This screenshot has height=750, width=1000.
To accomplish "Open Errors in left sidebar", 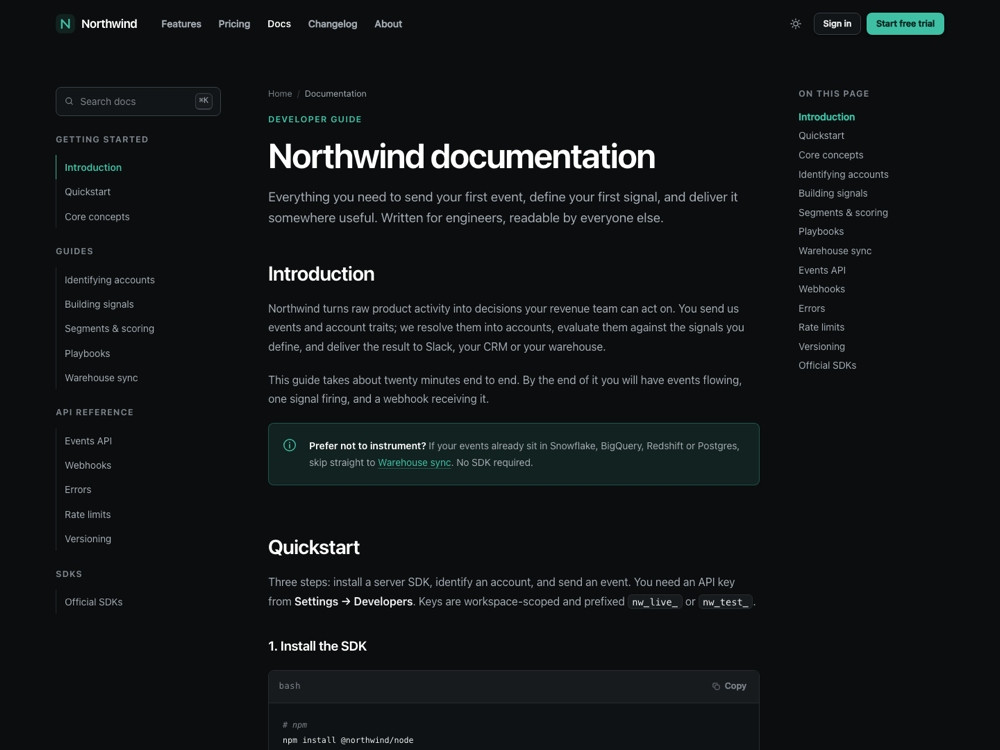I will 78,490.
